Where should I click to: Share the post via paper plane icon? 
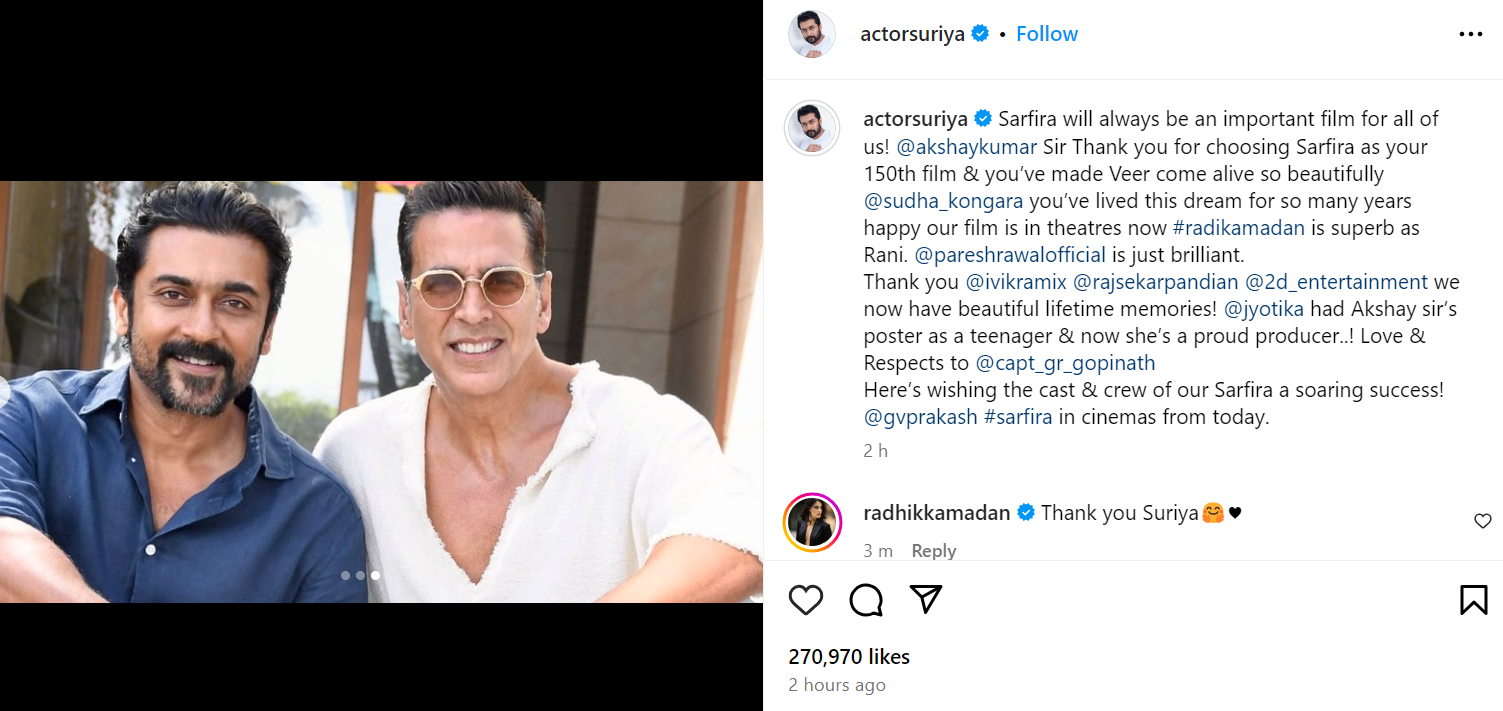(927, 599)
